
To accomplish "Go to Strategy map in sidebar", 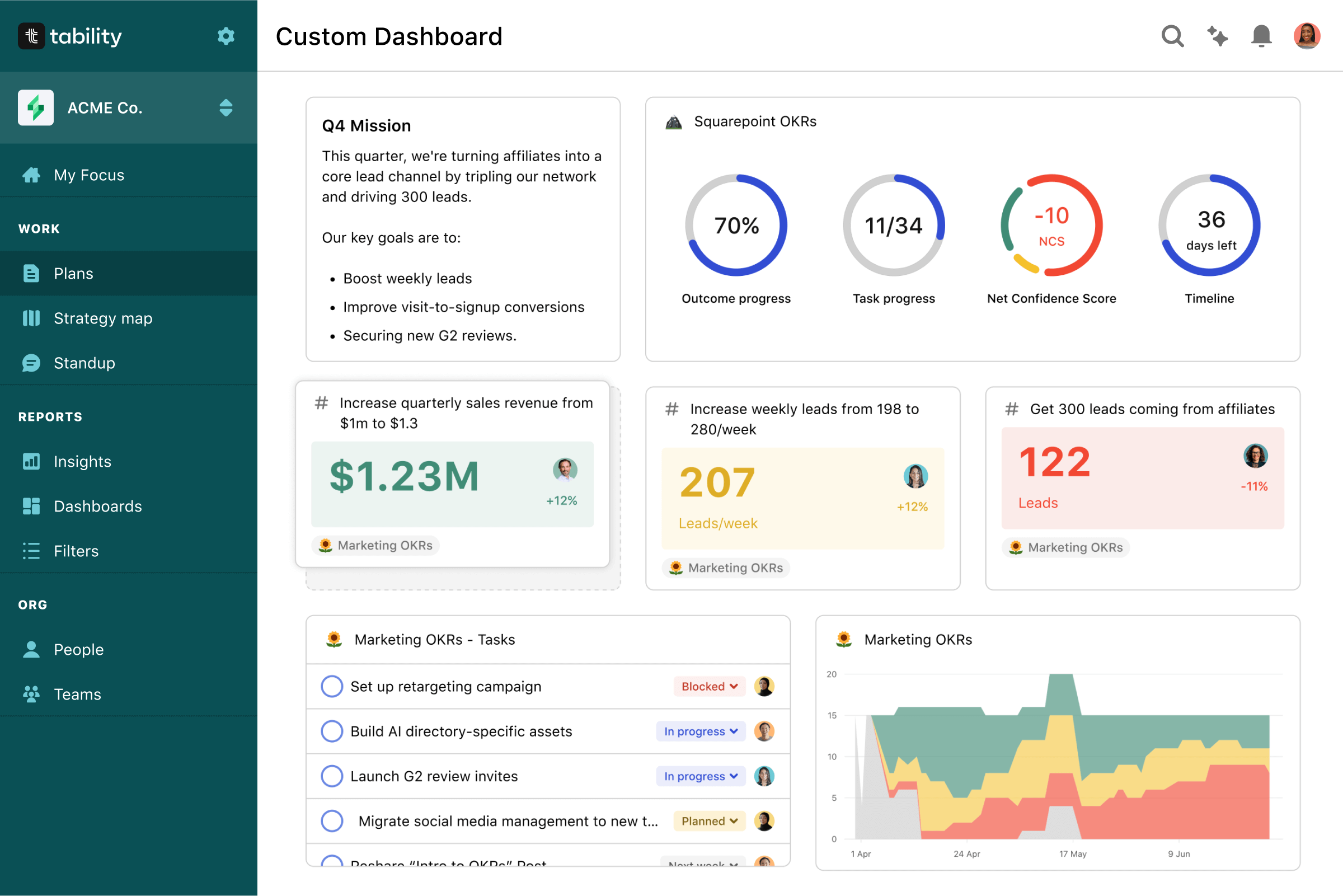I will pos(103,318).
